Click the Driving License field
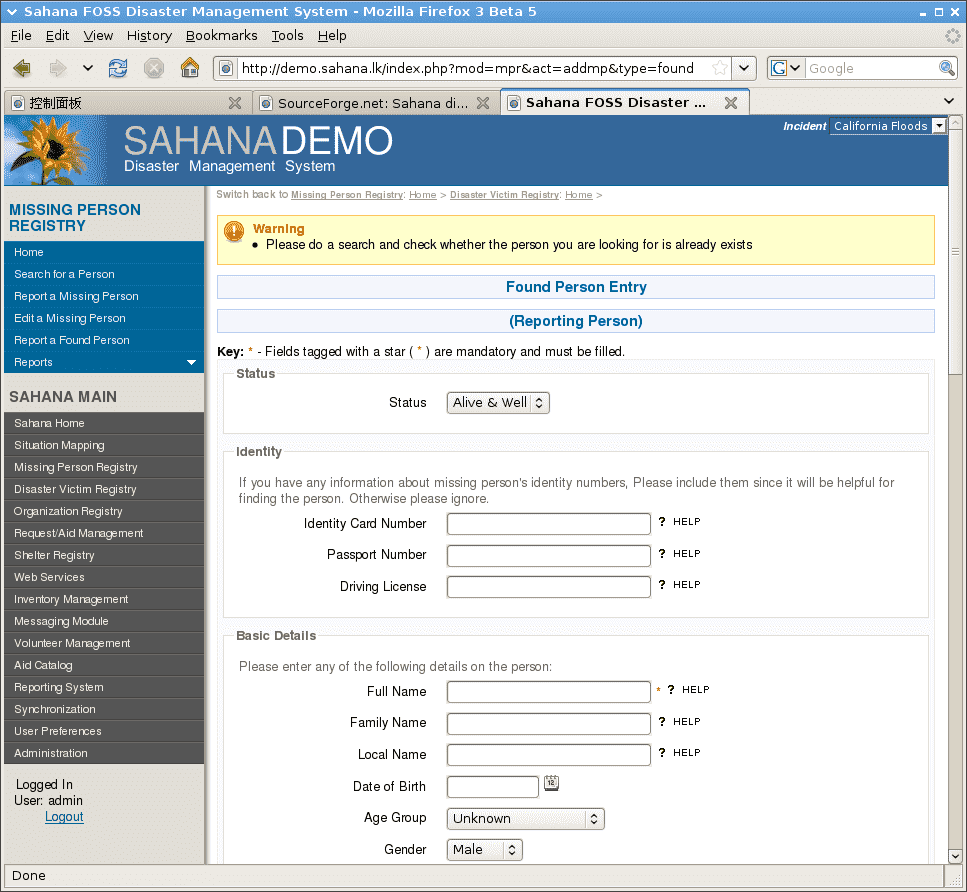Screen dimensions: 967x892 [x=548, y=587]
